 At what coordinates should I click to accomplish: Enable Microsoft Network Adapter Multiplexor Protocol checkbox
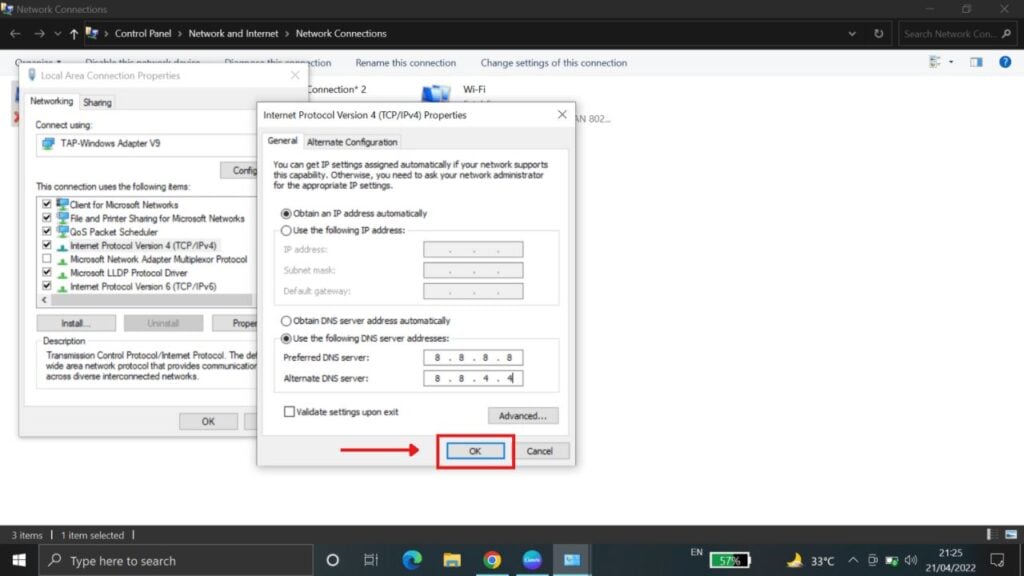pos(46,259)
